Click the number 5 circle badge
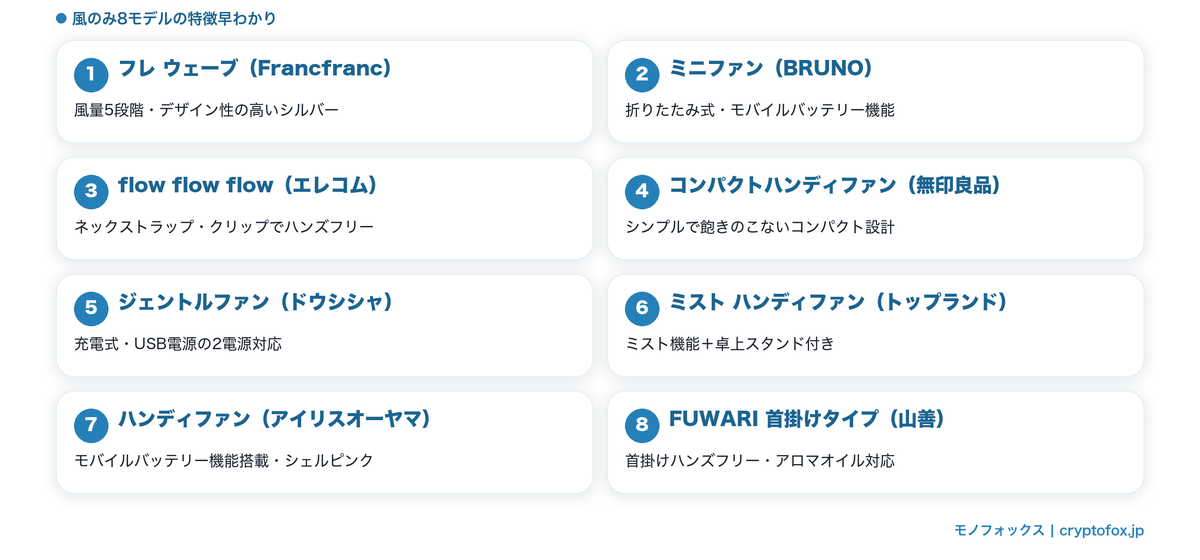 click(91, 308)
